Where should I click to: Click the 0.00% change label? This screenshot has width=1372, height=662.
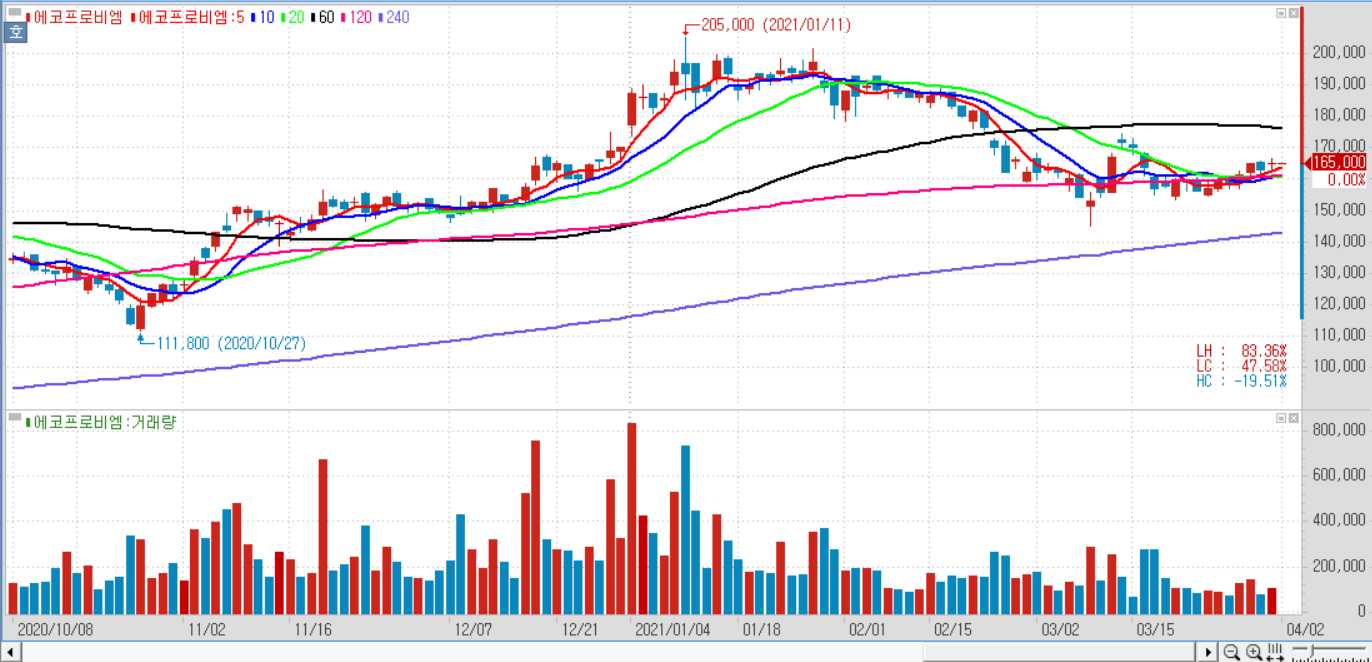coord(1346,180)
